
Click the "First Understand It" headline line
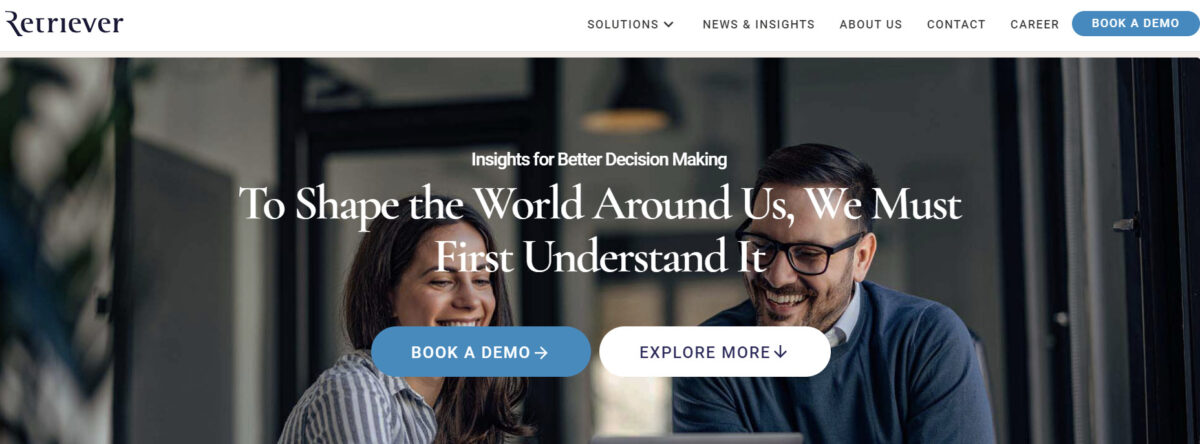click(x=600, y=257)
